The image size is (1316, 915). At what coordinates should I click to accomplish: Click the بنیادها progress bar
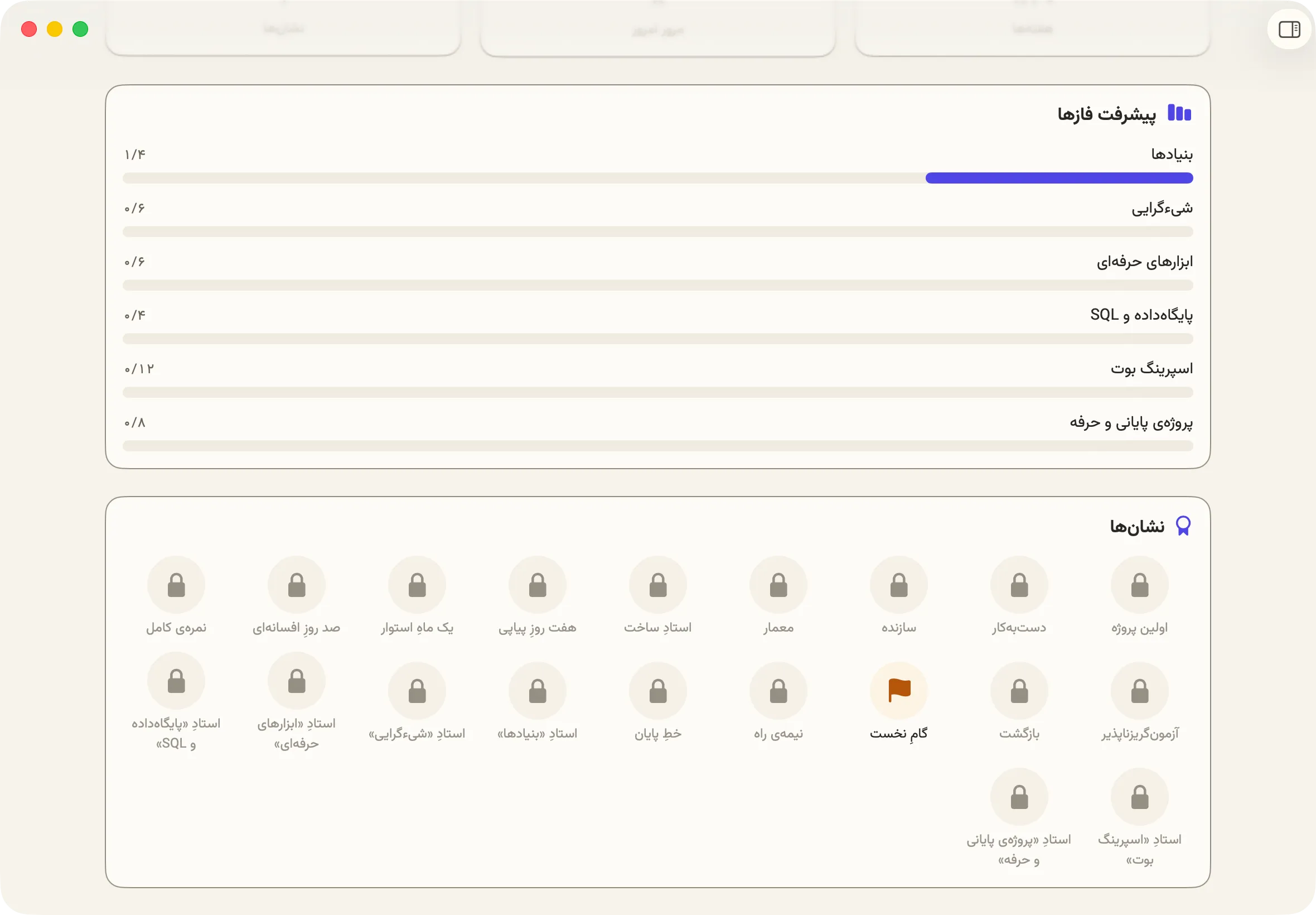point(657,179)
